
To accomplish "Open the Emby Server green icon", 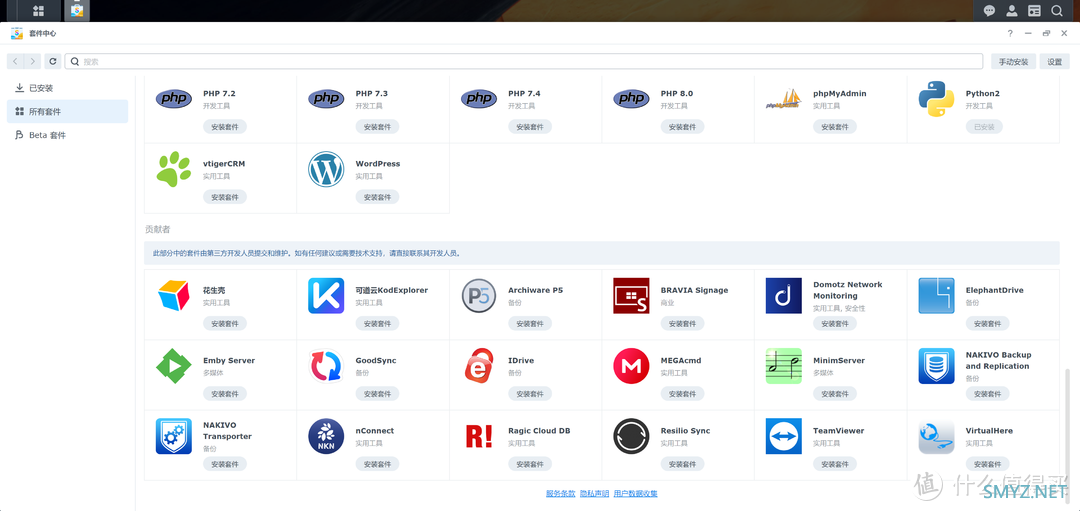I will tap(174, 366).
